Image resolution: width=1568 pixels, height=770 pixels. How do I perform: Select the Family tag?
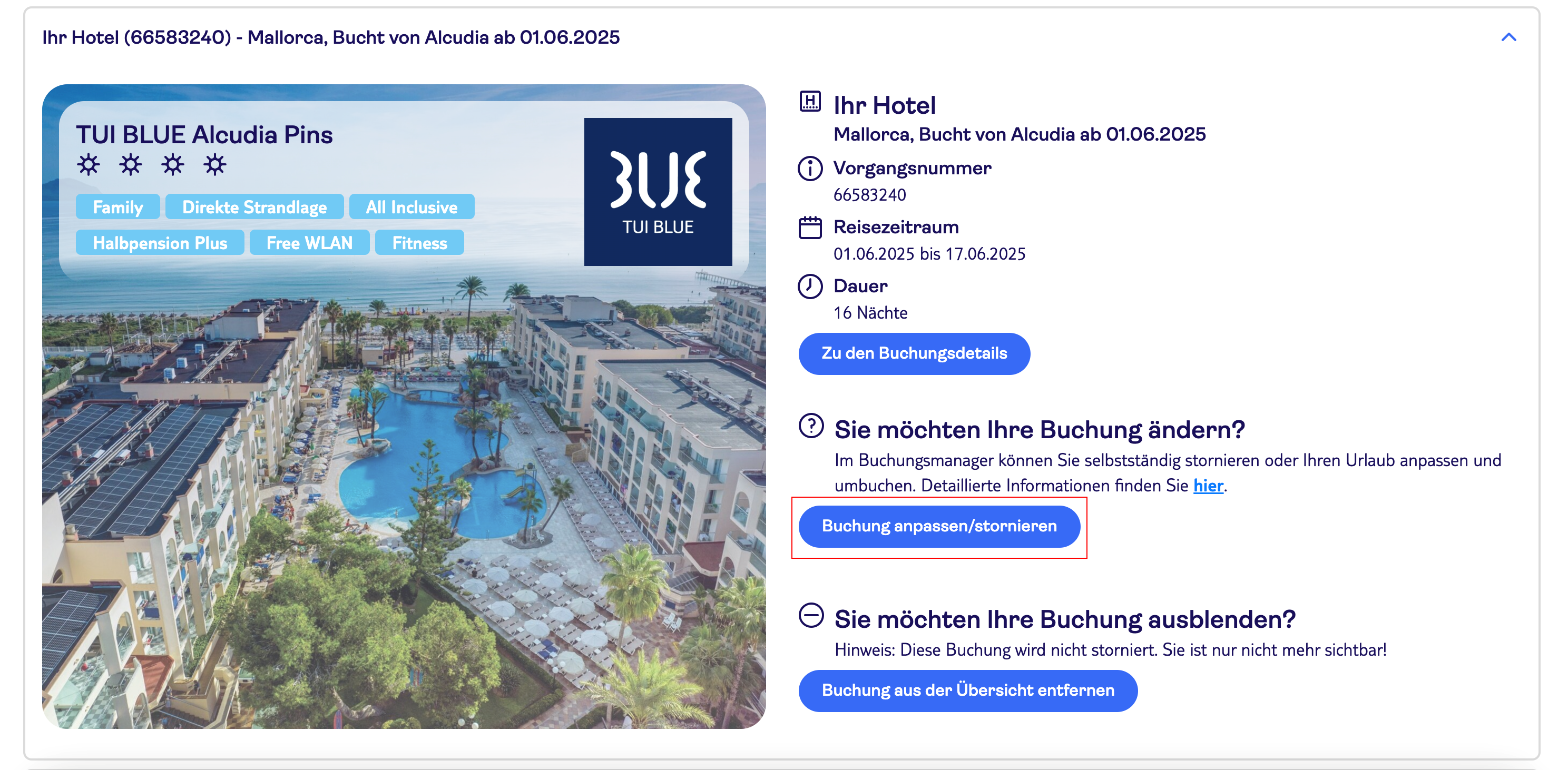pos(117,207)
